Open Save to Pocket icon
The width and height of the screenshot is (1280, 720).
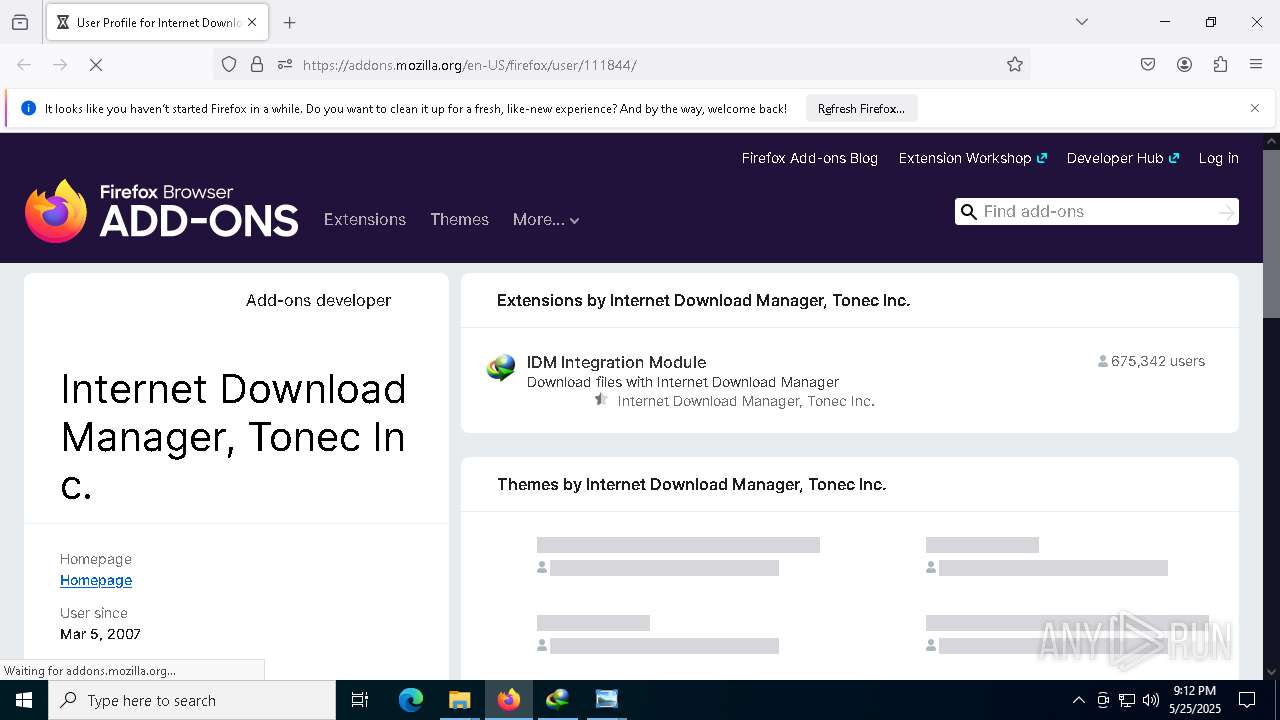click(1148, 65)
